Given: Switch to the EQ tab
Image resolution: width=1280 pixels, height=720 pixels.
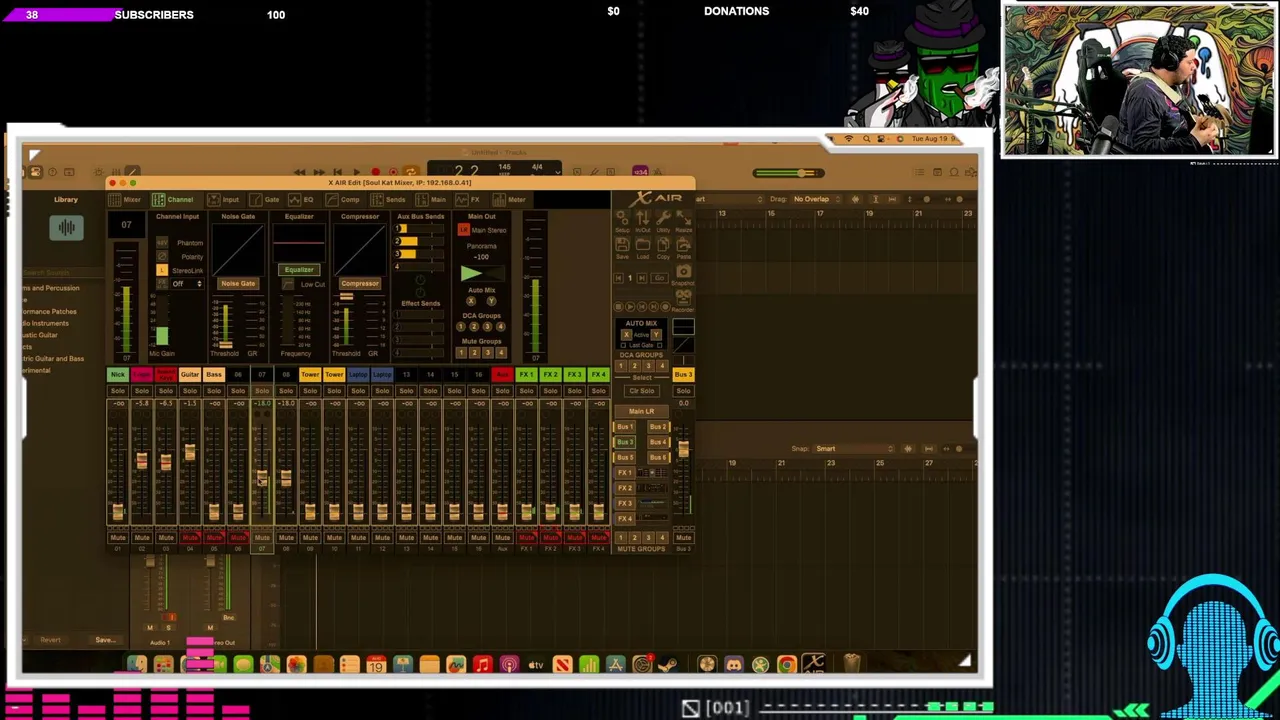Looking at the screenshot, I should 301,200.
